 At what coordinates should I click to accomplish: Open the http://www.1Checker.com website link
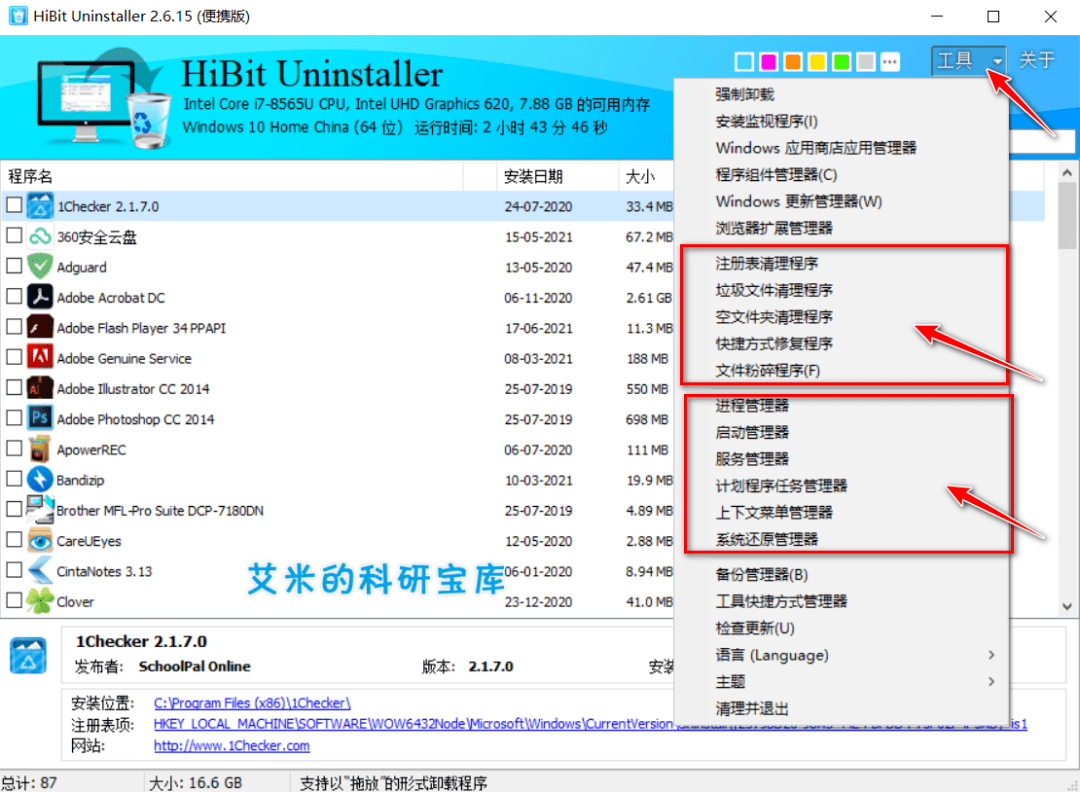click(x=231, y=745)
